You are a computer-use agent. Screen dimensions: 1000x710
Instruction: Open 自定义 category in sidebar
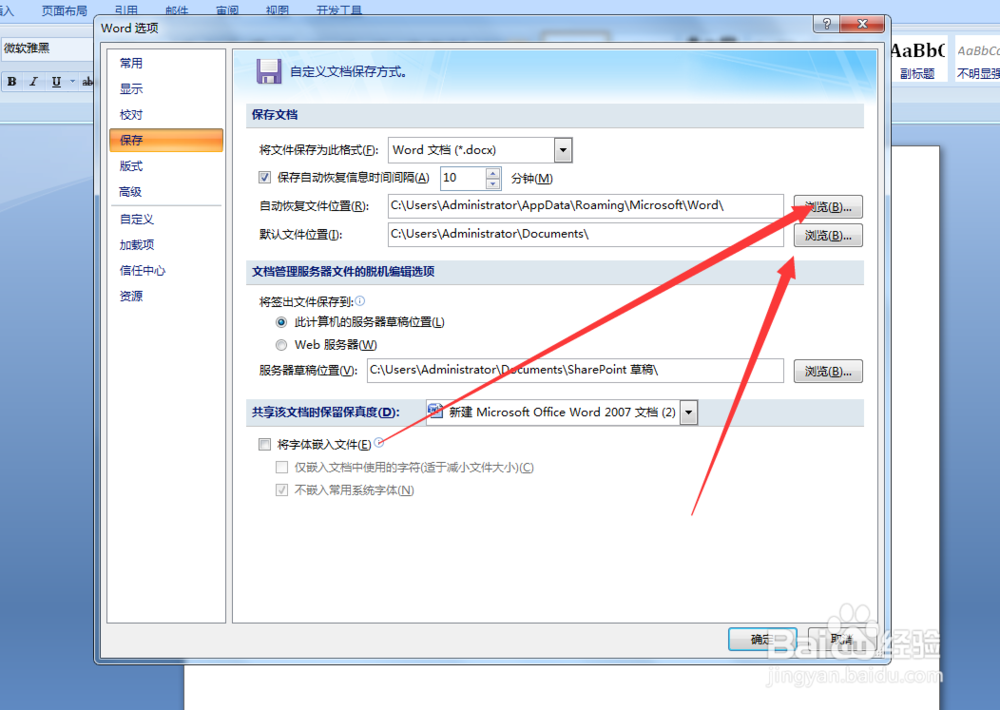[x=166, y=219]
